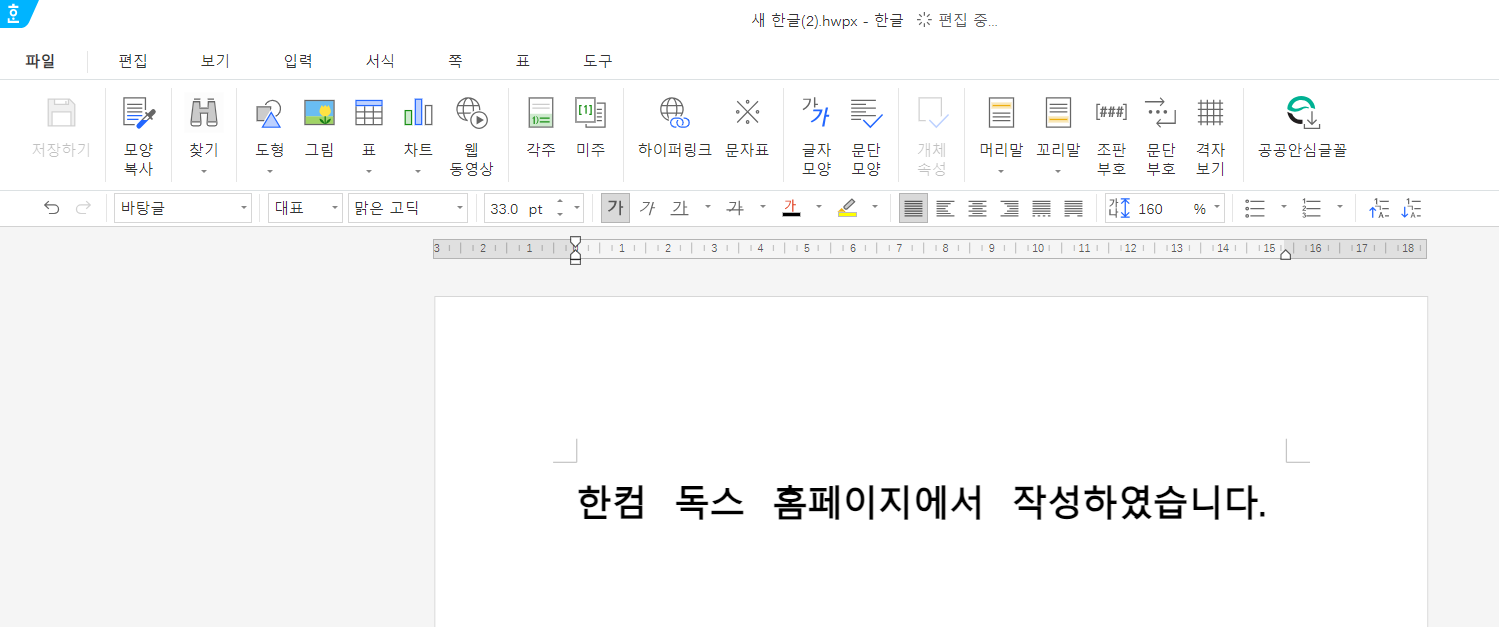
Task: Expand numbered list style dropdown
Action: [1340, 208]
